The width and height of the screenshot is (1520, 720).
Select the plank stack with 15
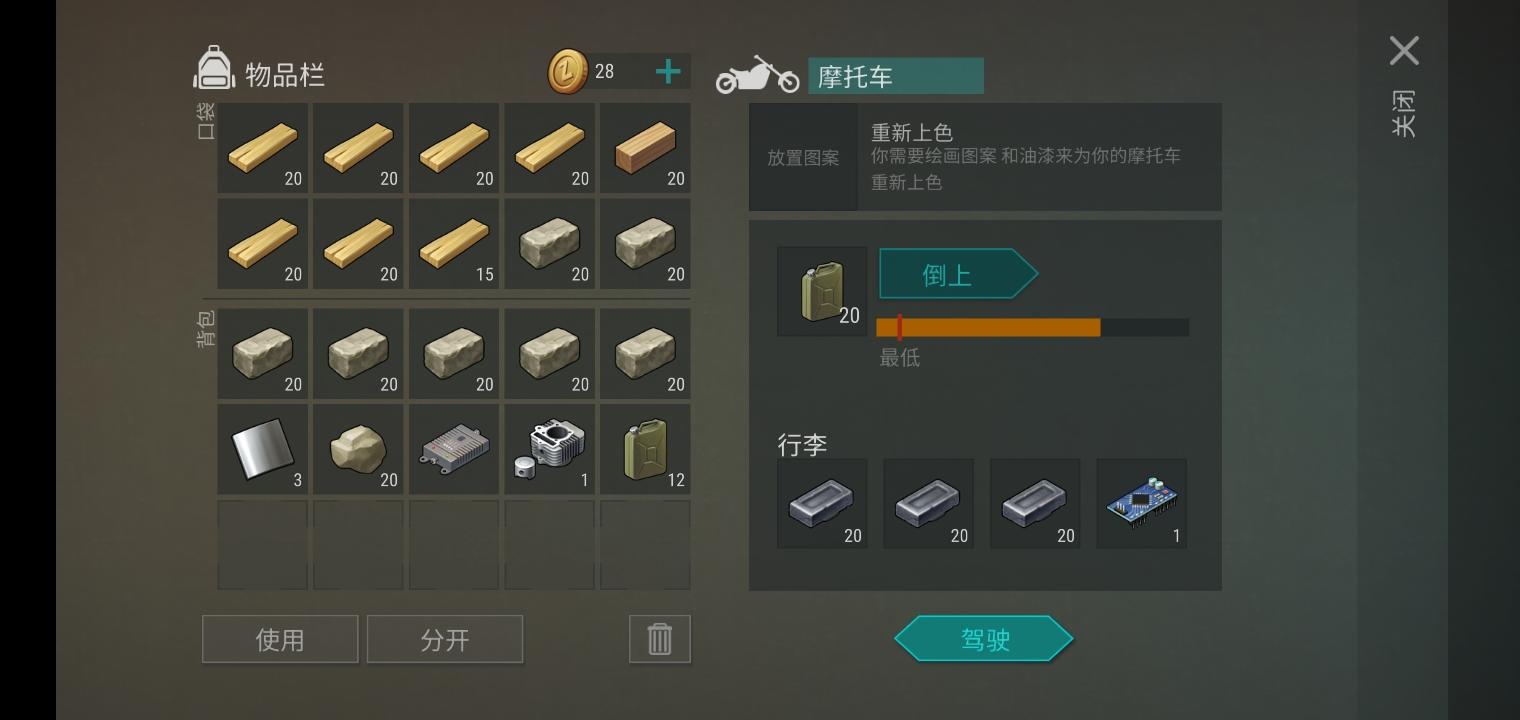tap(454, 244)
